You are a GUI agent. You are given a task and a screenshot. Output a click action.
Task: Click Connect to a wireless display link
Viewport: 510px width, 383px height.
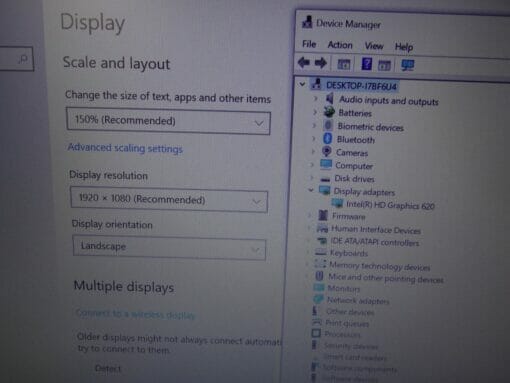[x=135, y=314]
